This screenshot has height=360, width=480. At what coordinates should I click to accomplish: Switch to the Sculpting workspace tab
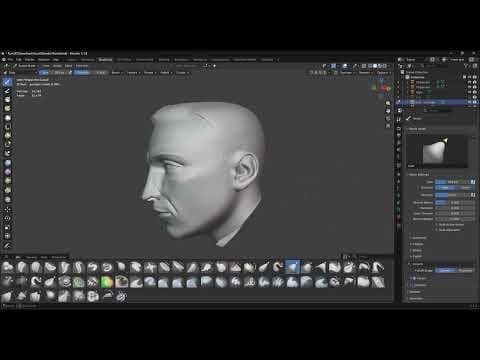click(x=105, y=60)
